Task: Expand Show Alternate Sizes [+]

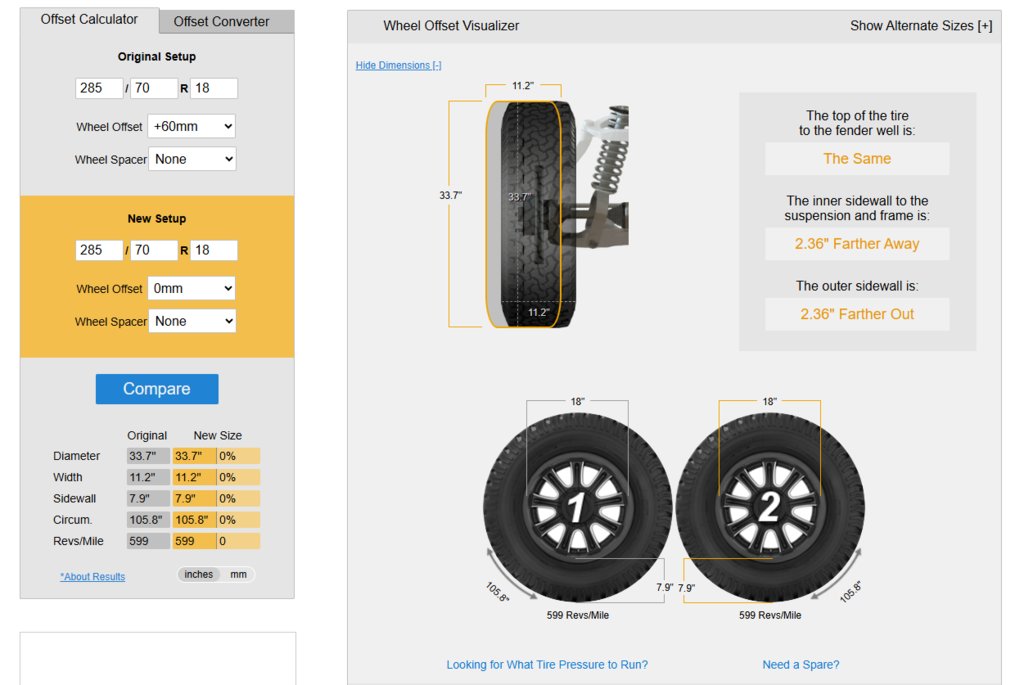Action: [921, 25]
